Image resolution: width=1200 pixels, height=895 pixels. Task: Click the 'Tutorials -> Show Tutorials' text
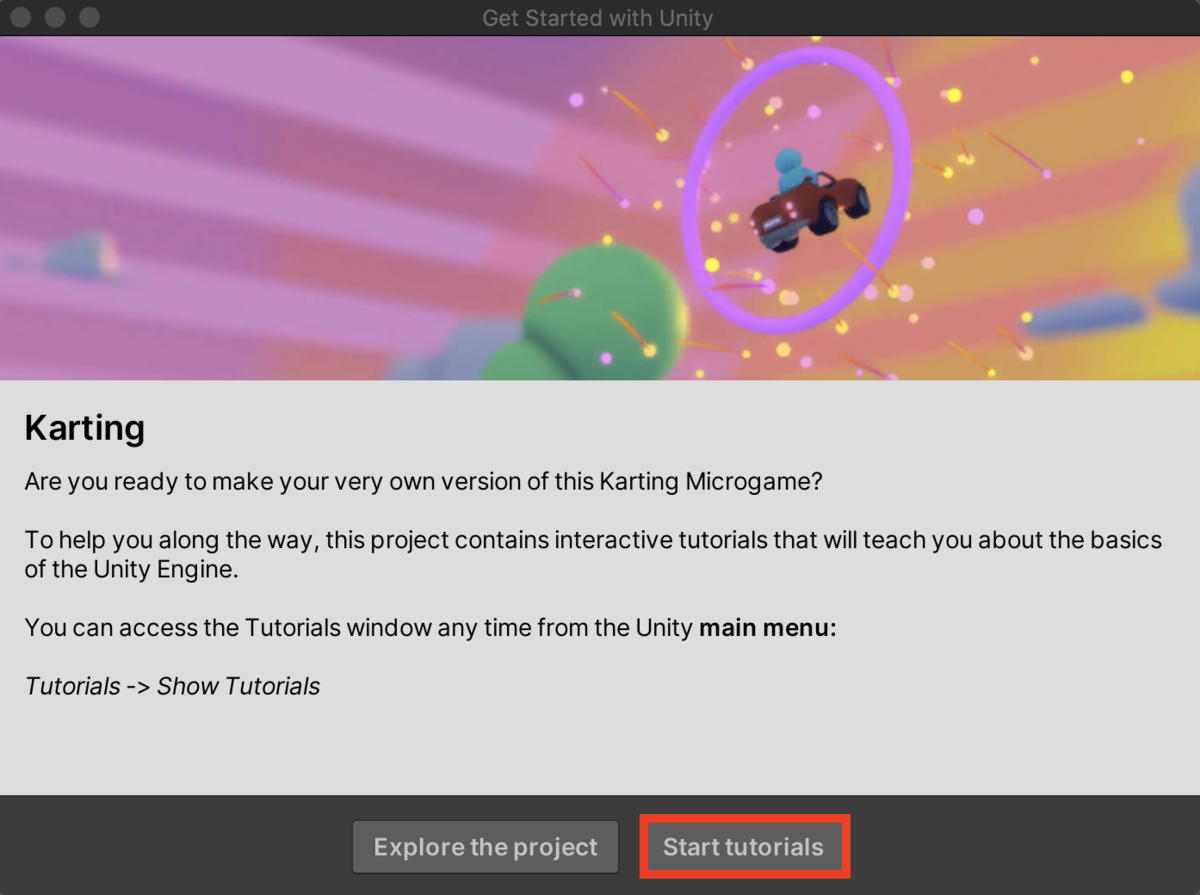(172, 686)
